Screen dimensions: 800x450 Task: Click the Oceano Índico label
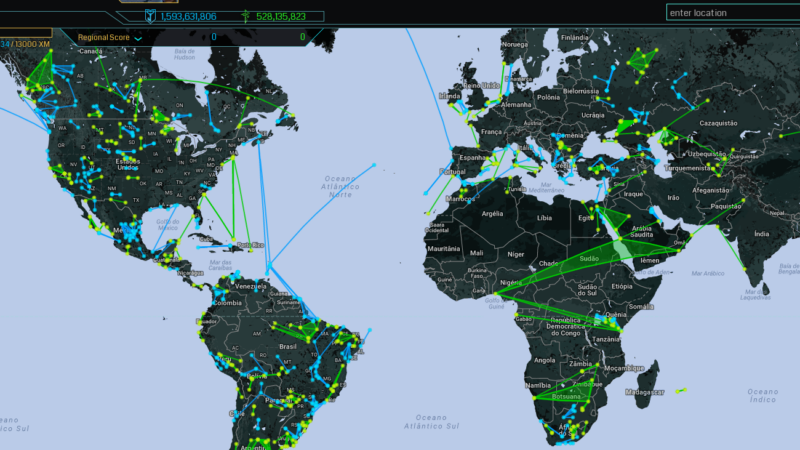click(763, 395)
